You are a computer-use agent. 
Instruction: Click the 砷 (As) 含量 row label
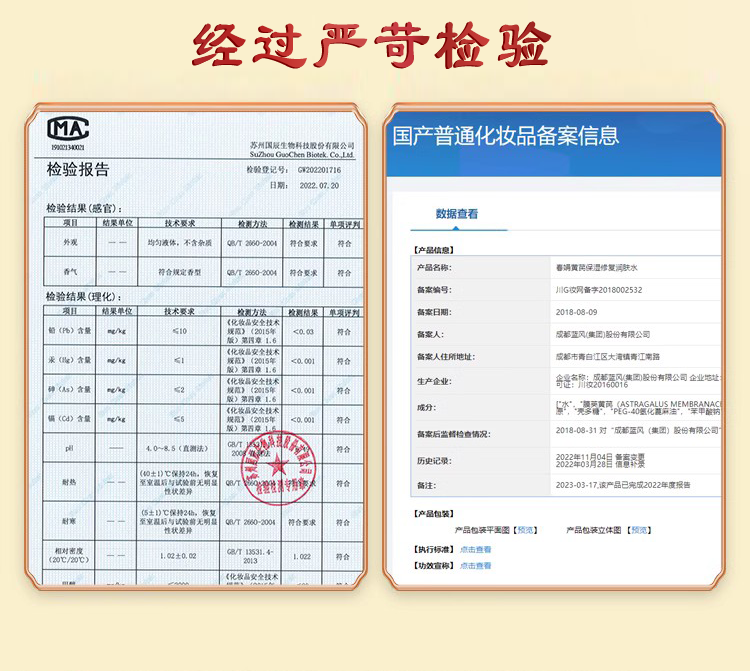coord(70,389)
